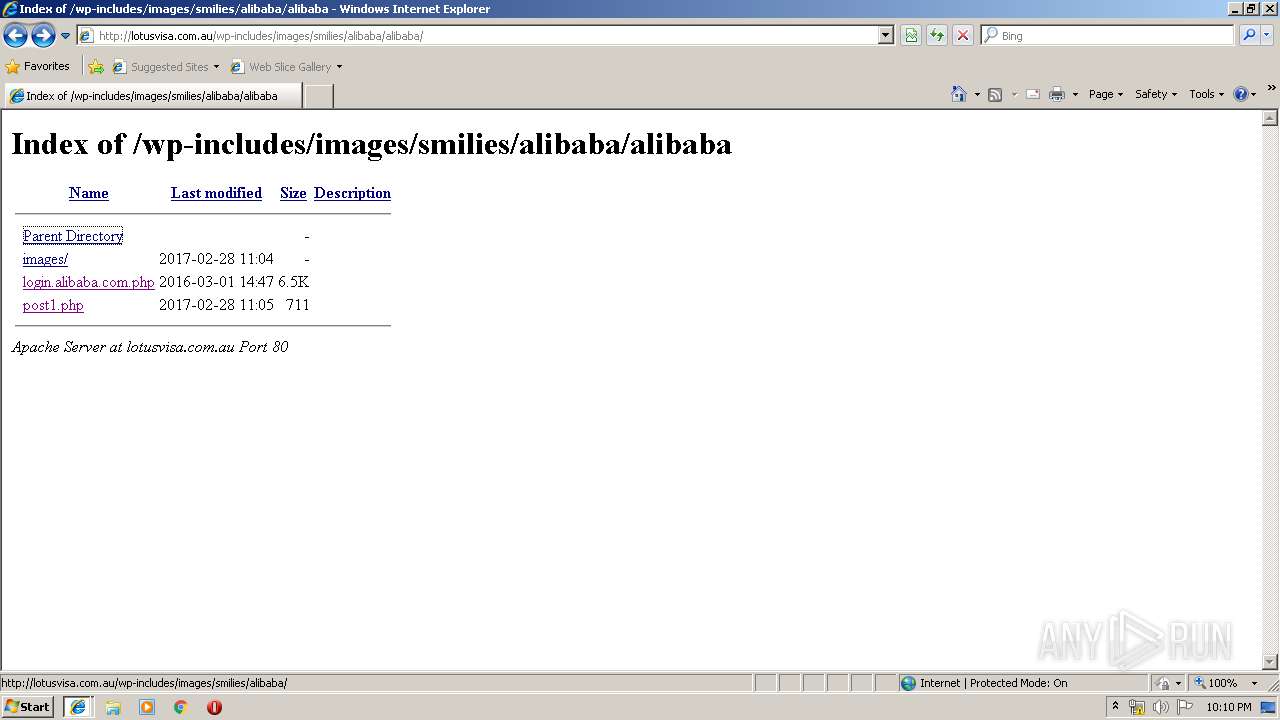Click the browser Forward arrow button
1280x720 pixels.
click(x=43, y=36)
